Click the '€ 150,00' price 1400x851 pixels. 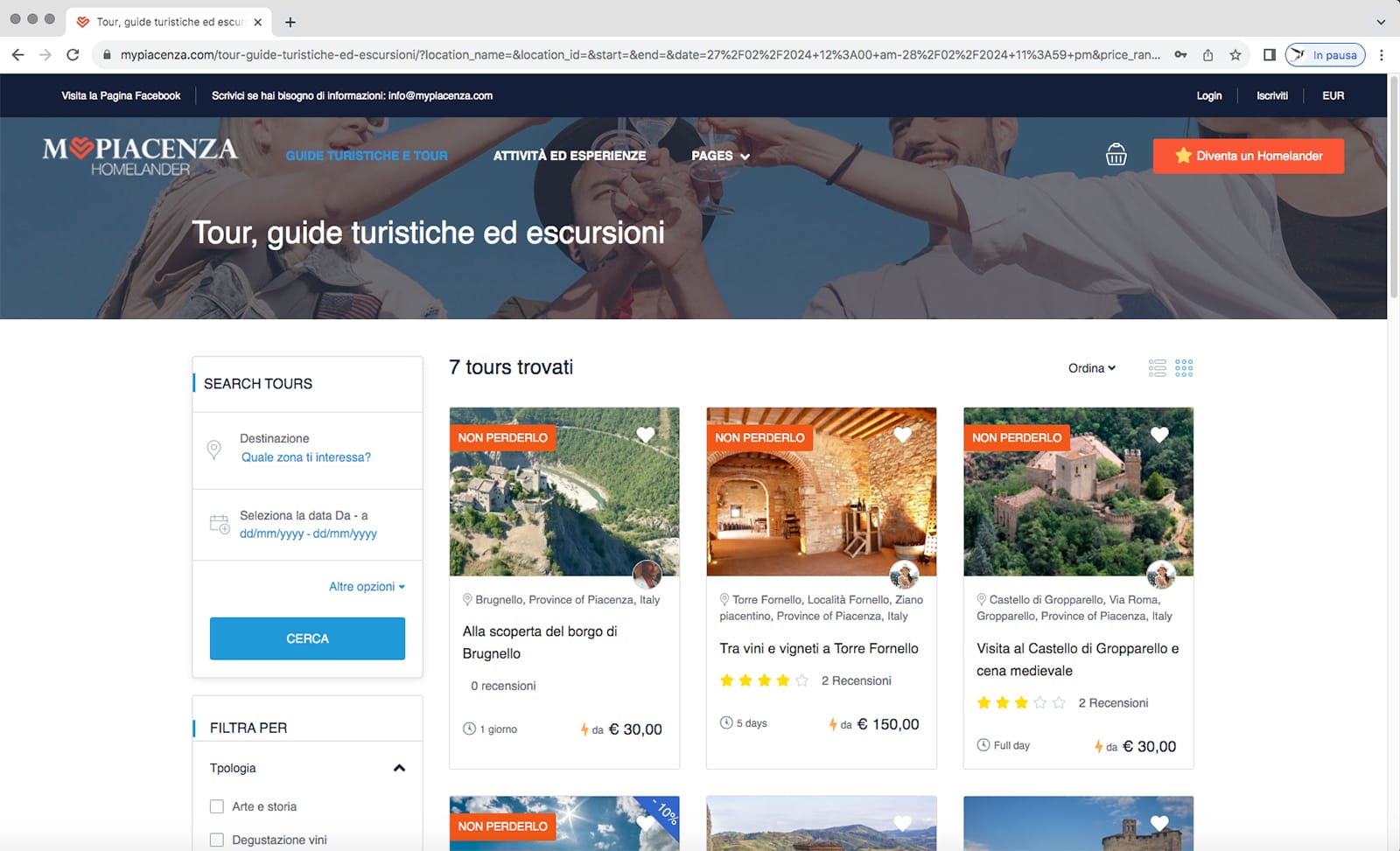point(888,724)
